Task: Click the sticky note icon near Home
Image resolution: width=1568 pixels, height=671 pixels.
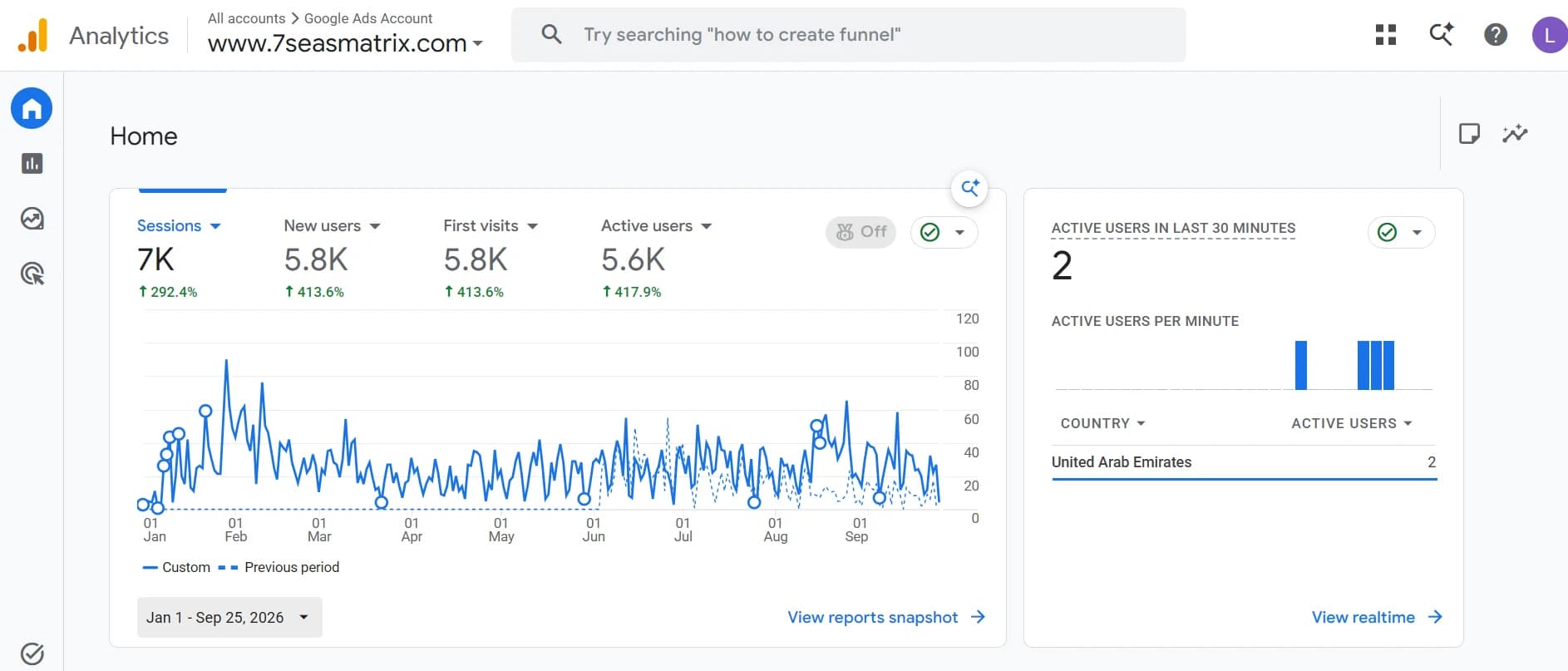Action: 1469,133
